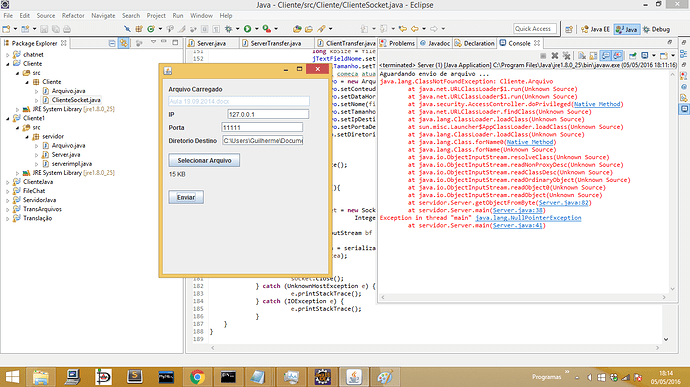Toggle Show Console on standard output change
Image resolution: width=690 pixels, height=387 pixels.
606,55
